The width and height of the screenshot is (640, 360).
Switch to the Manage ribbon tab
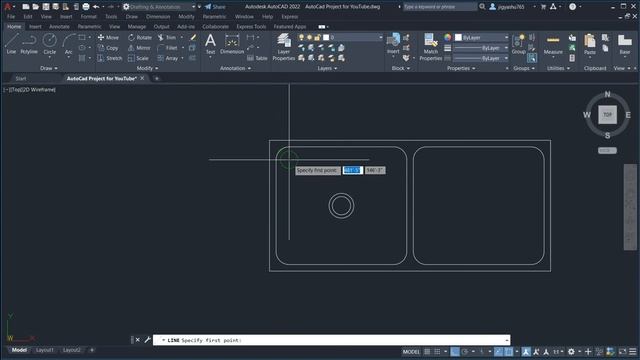coord(137,27)
